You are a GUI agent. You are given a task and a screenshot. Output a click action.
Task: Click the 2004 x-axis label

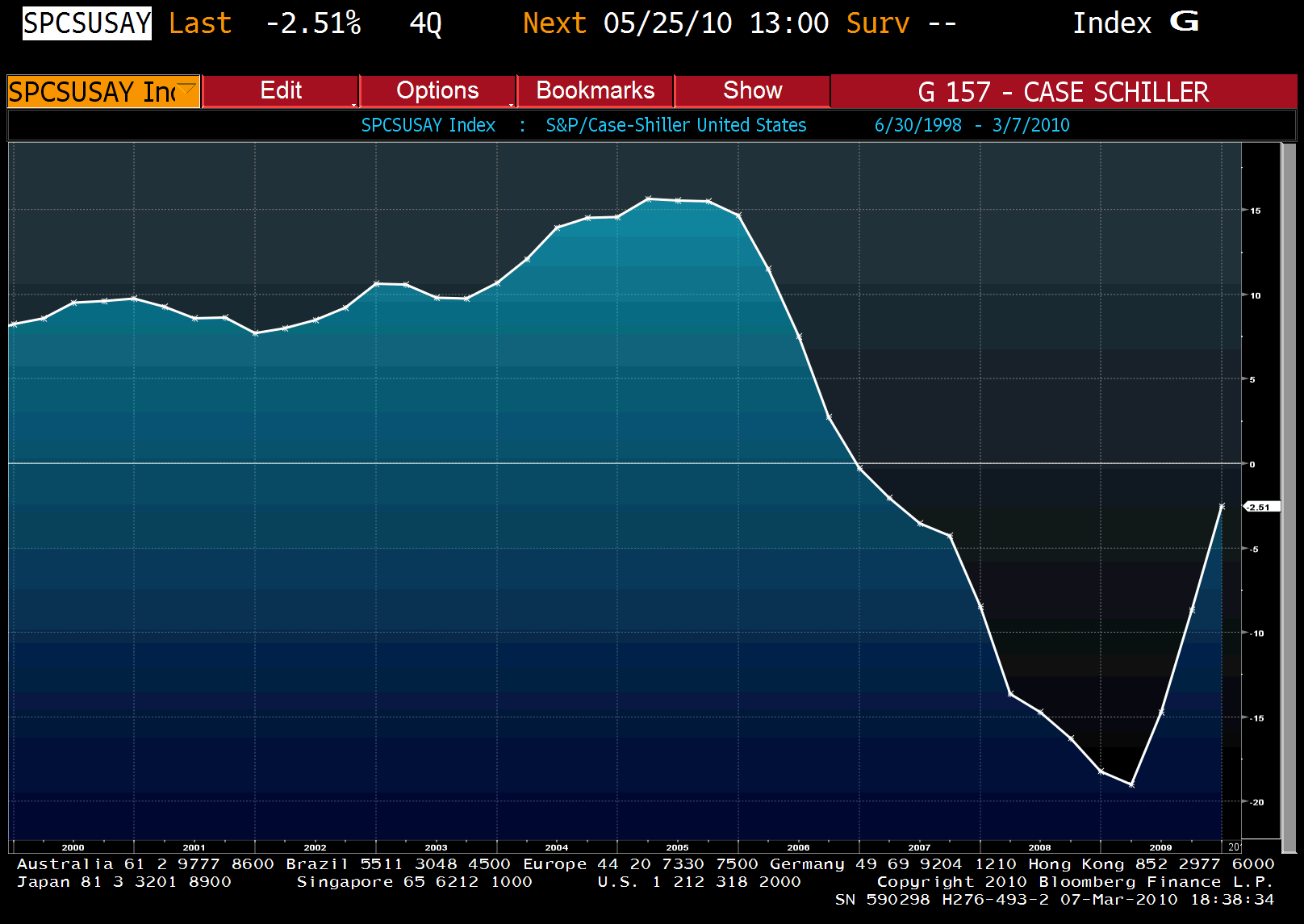[x=557, y=847]
